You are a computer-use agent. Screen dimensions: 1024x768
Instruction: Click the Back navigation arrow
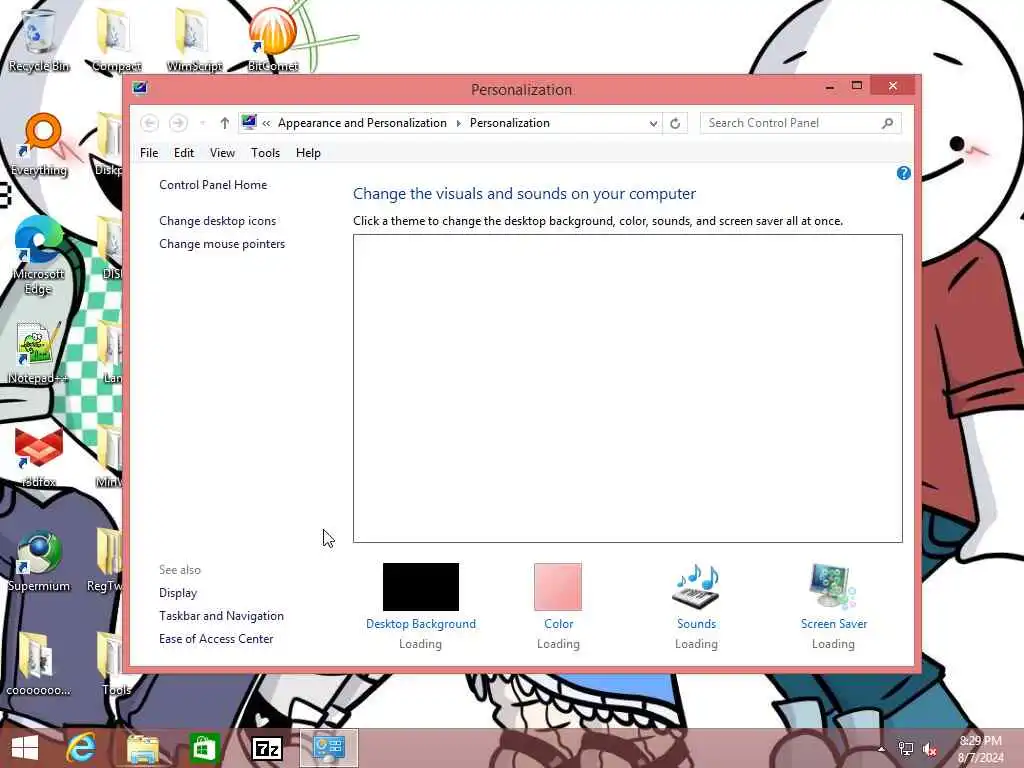tap(150, 123)
